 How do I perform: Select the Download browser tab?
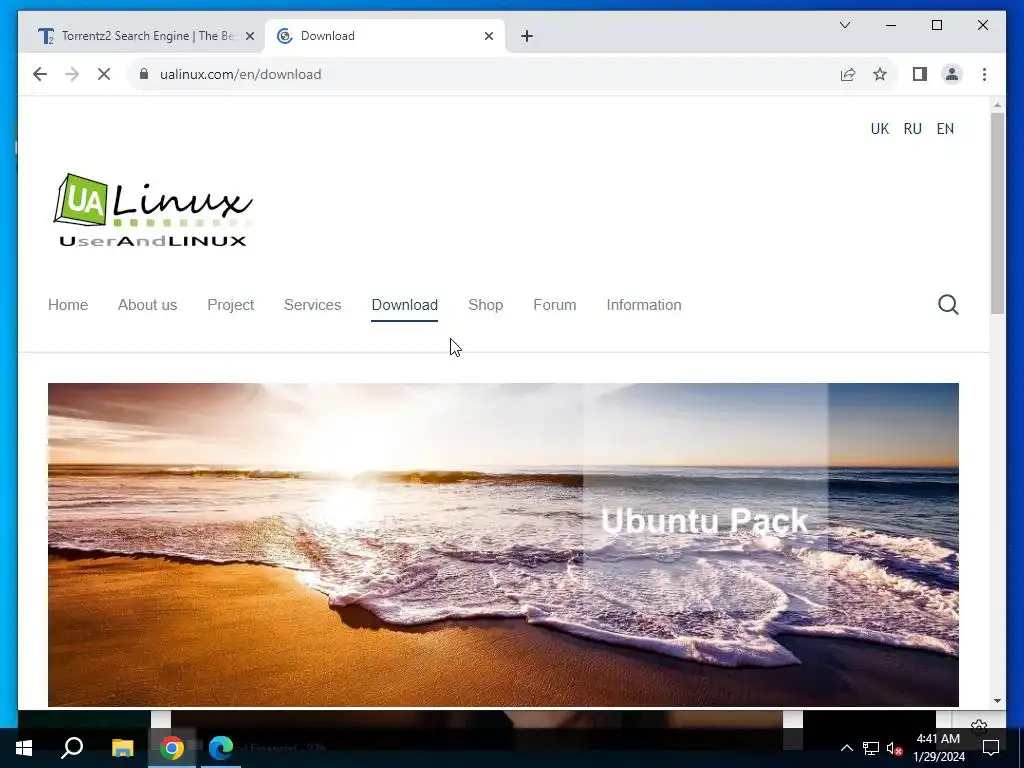384,36
